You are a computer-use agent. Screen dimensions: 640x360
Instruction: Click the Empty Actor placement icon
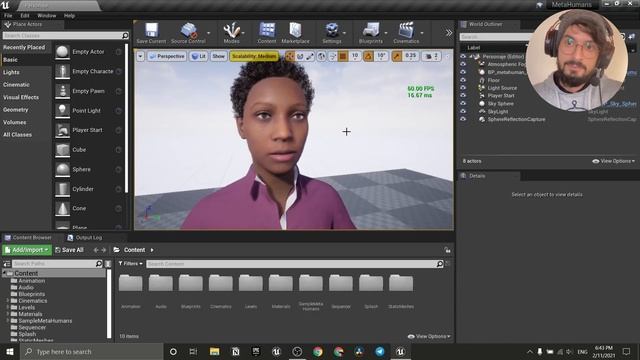(x=62, y=52)
